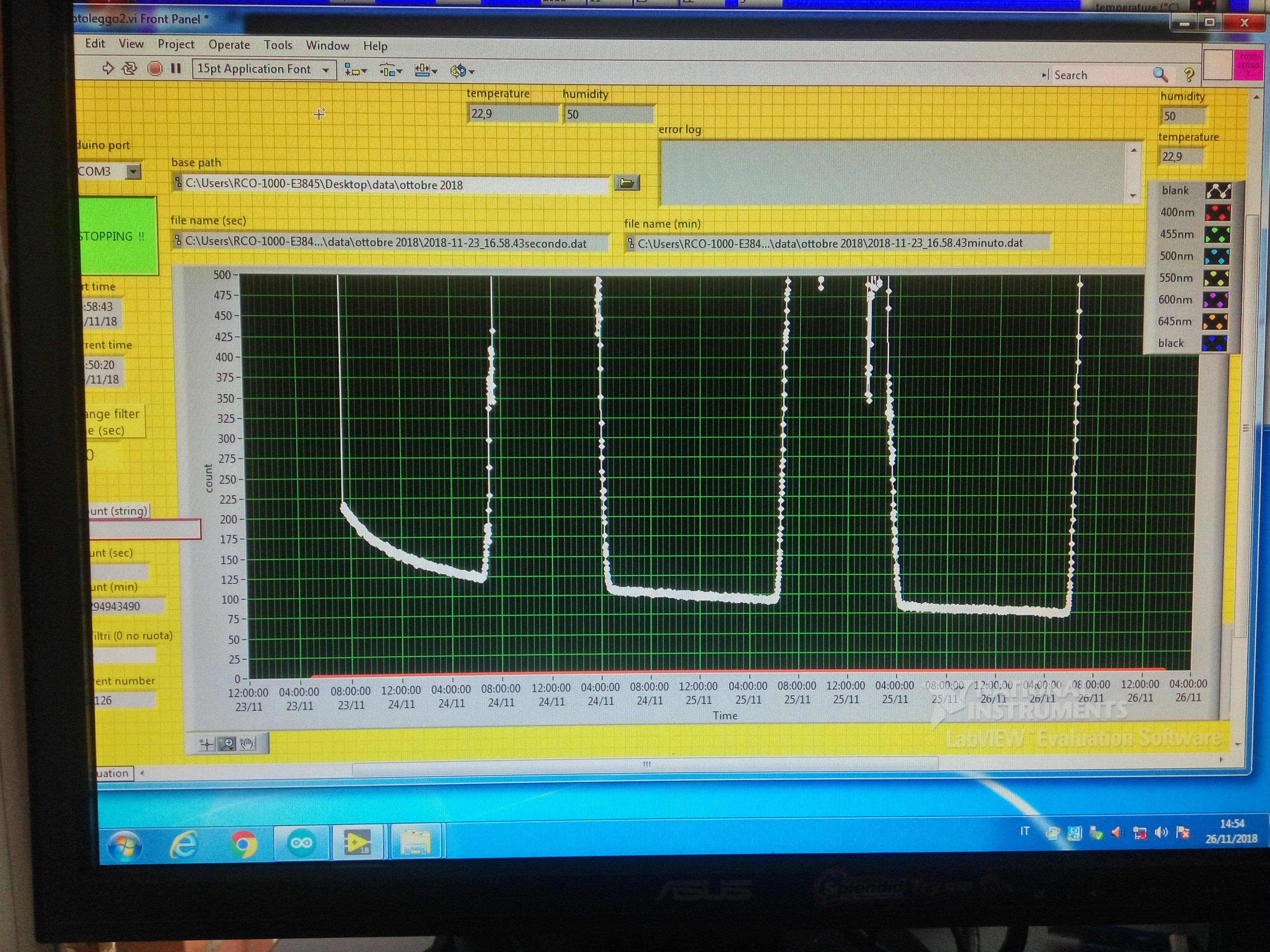
Task: Click the Pause toolbar icon
Action: (x=176, y=69)
